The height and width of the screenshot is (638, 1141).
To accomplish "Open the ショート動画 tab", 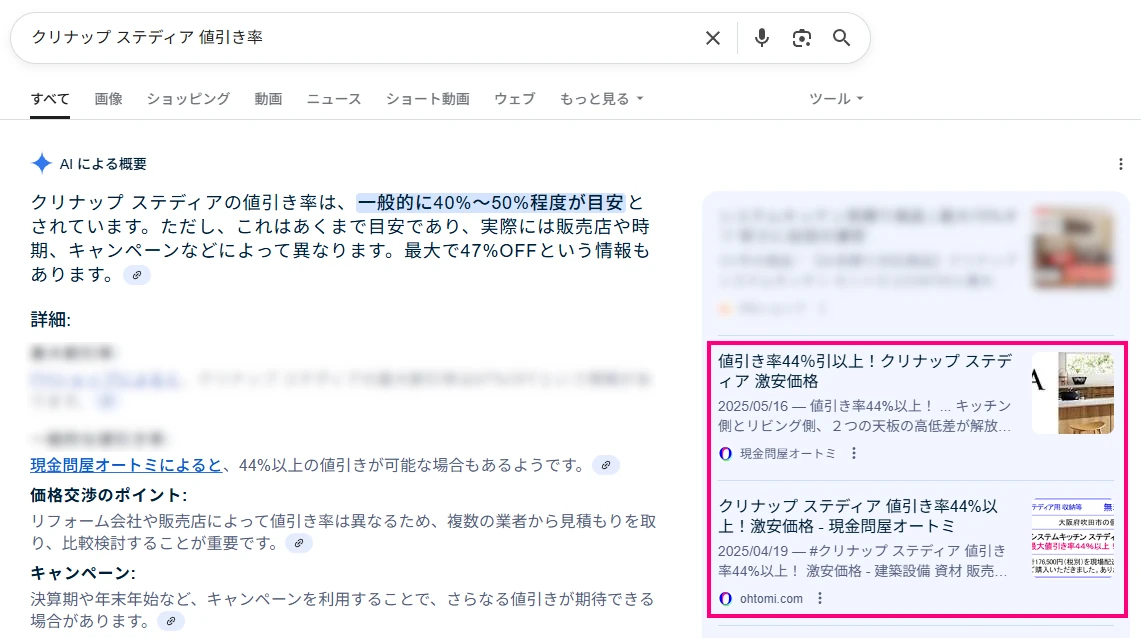I will coord(428,99).
